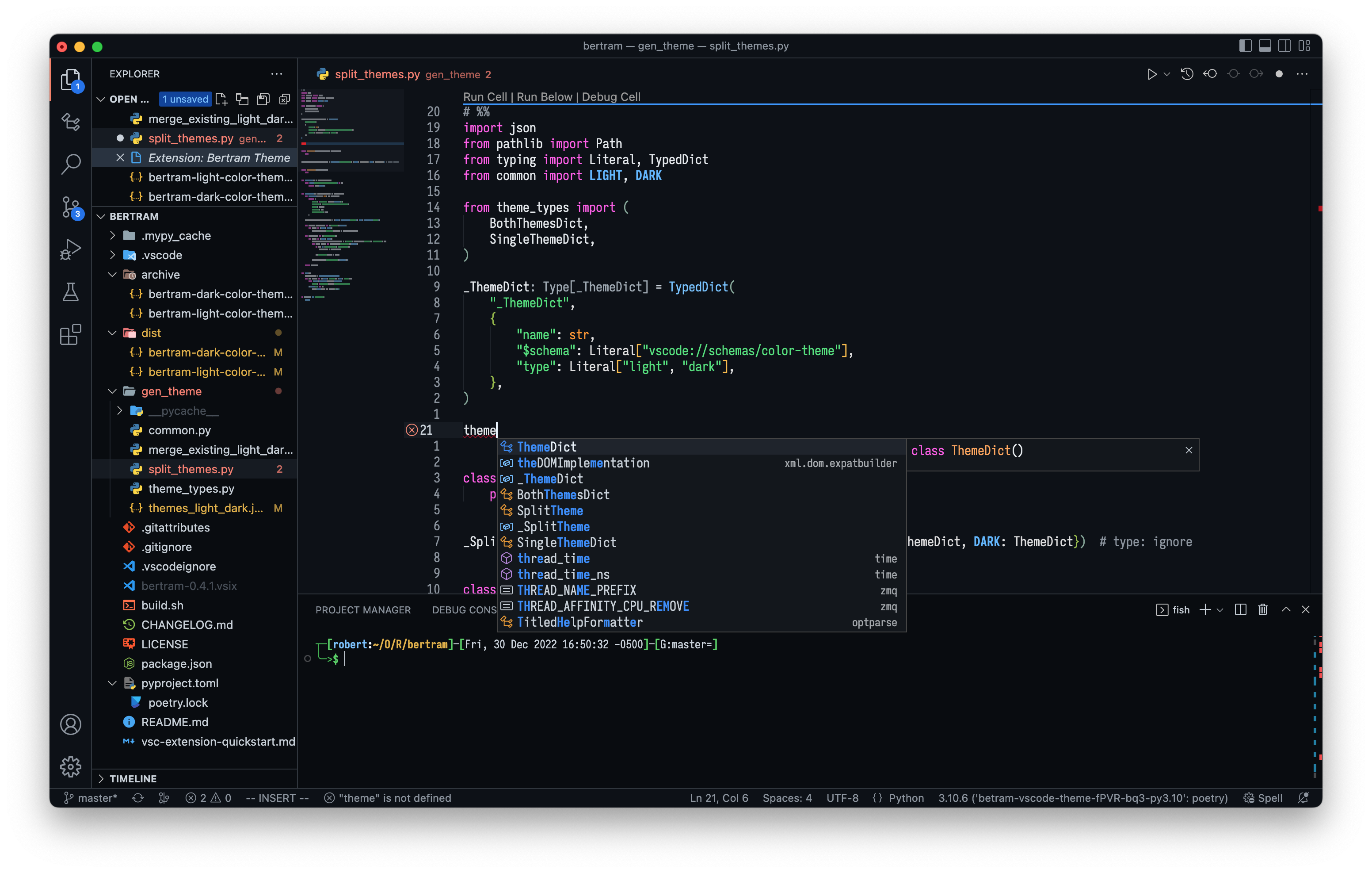Toggle the primary side bar layout button

pos(1245,46)
